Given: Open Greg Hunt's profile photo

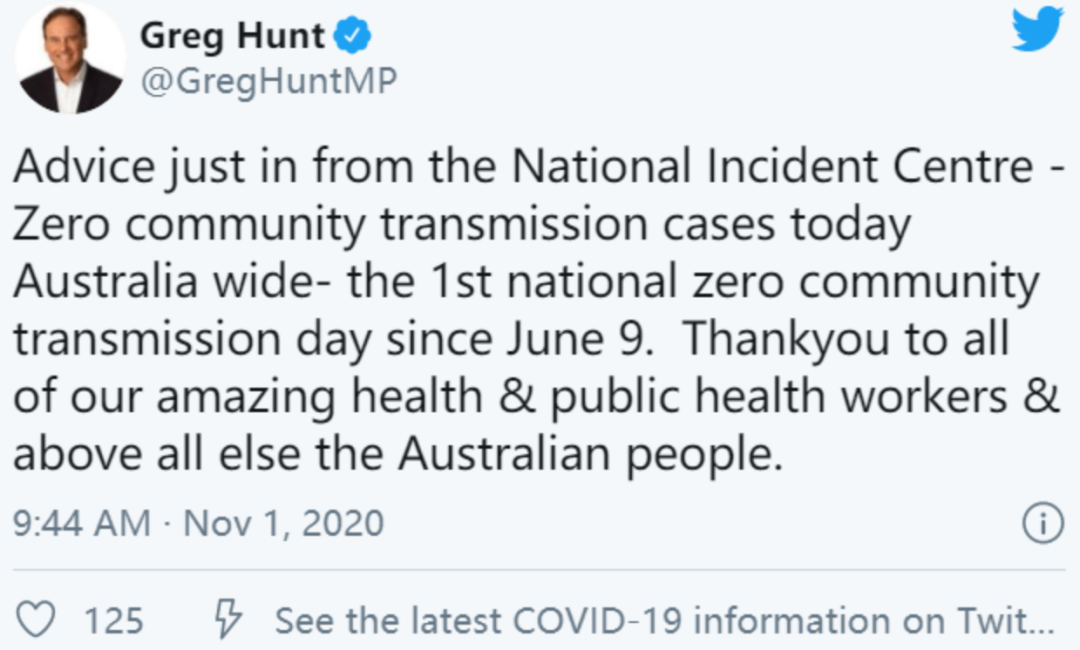Looking at the screenshot, I should tap(70, 59).
